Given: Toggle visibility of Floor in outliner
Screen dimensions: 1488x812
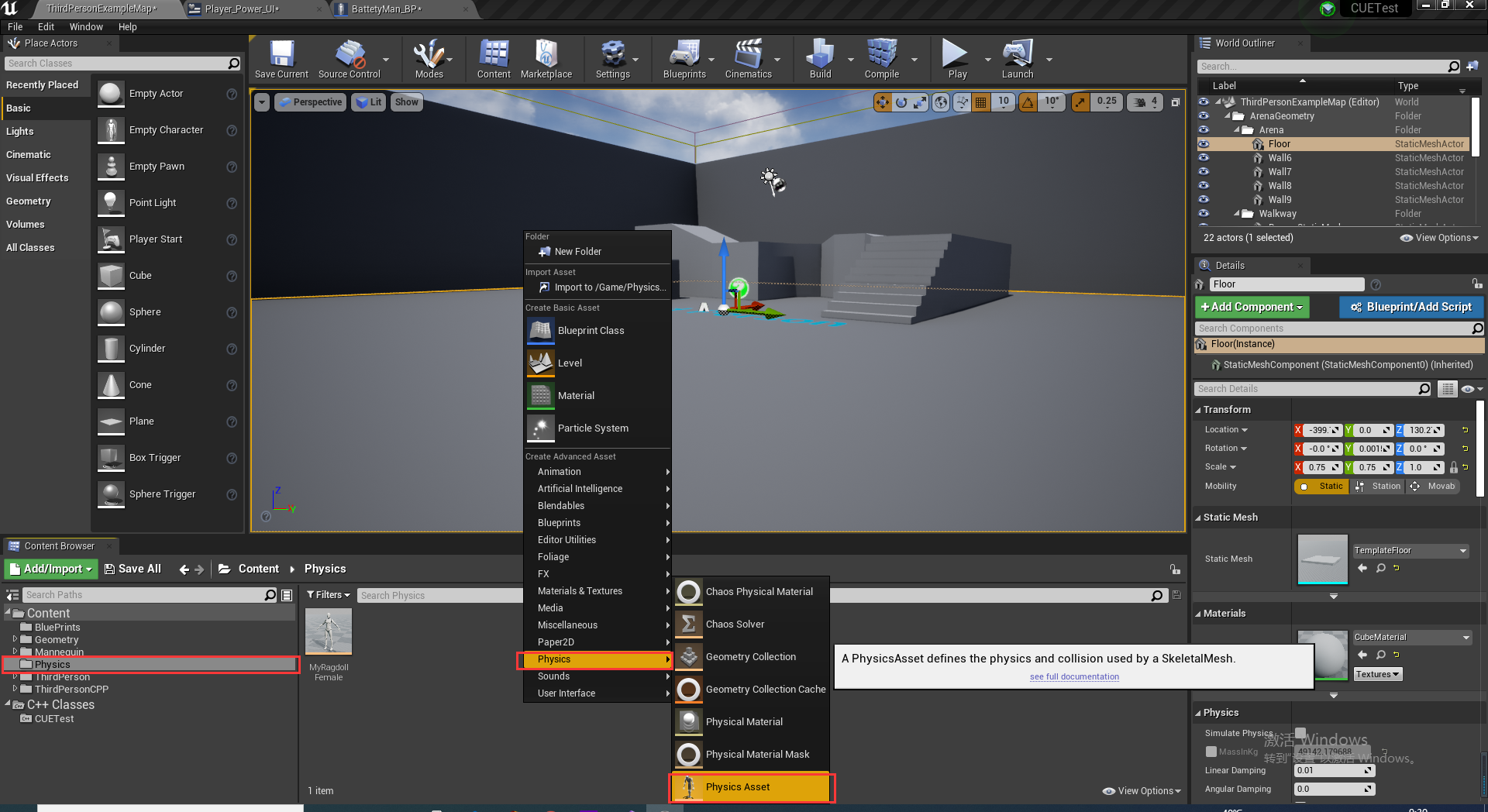Looking at the screenshot, I should [x=1204, y=144].
